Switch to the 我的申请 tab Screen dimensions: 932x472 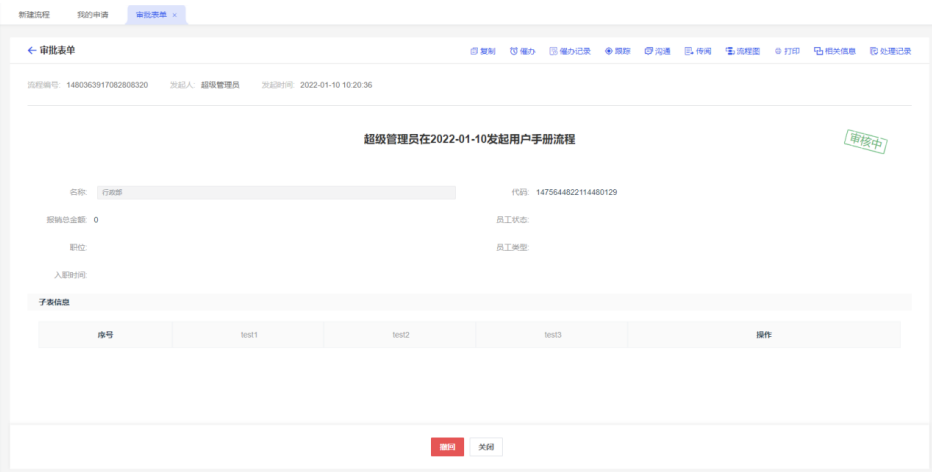click(93, 15)
